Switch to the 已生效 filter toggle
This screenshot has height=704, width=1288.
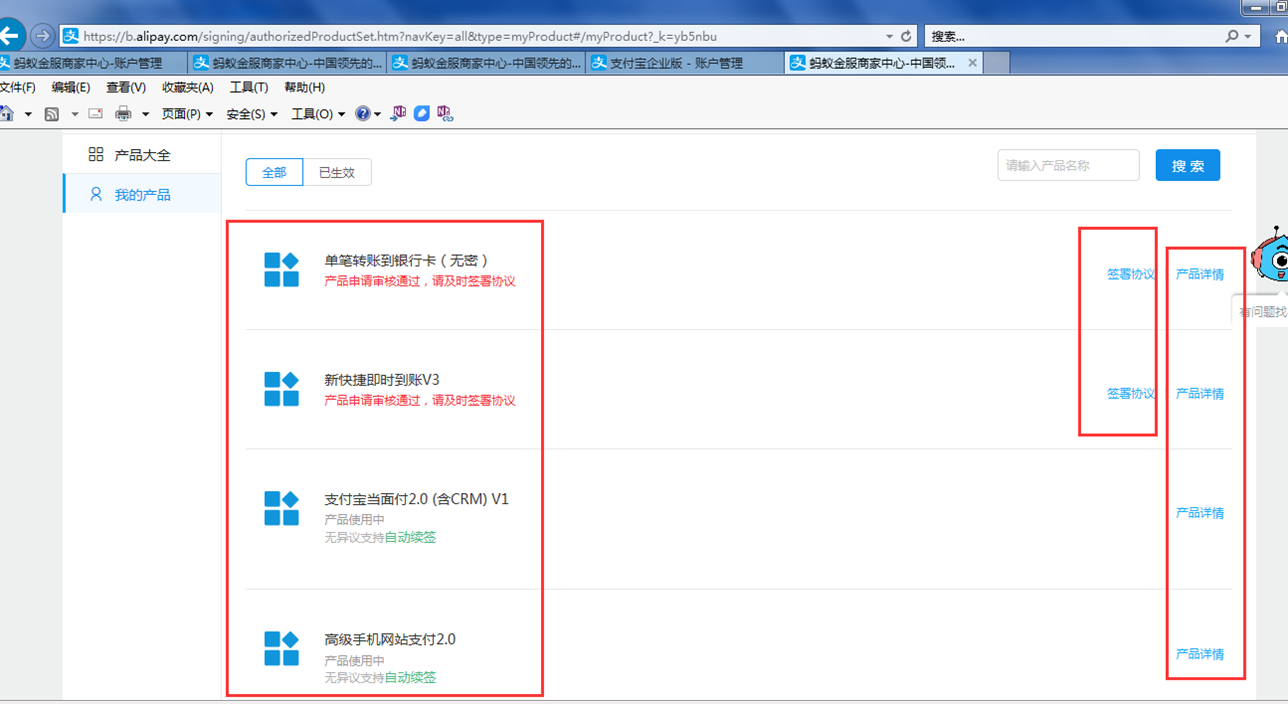[x=337, y=172]
